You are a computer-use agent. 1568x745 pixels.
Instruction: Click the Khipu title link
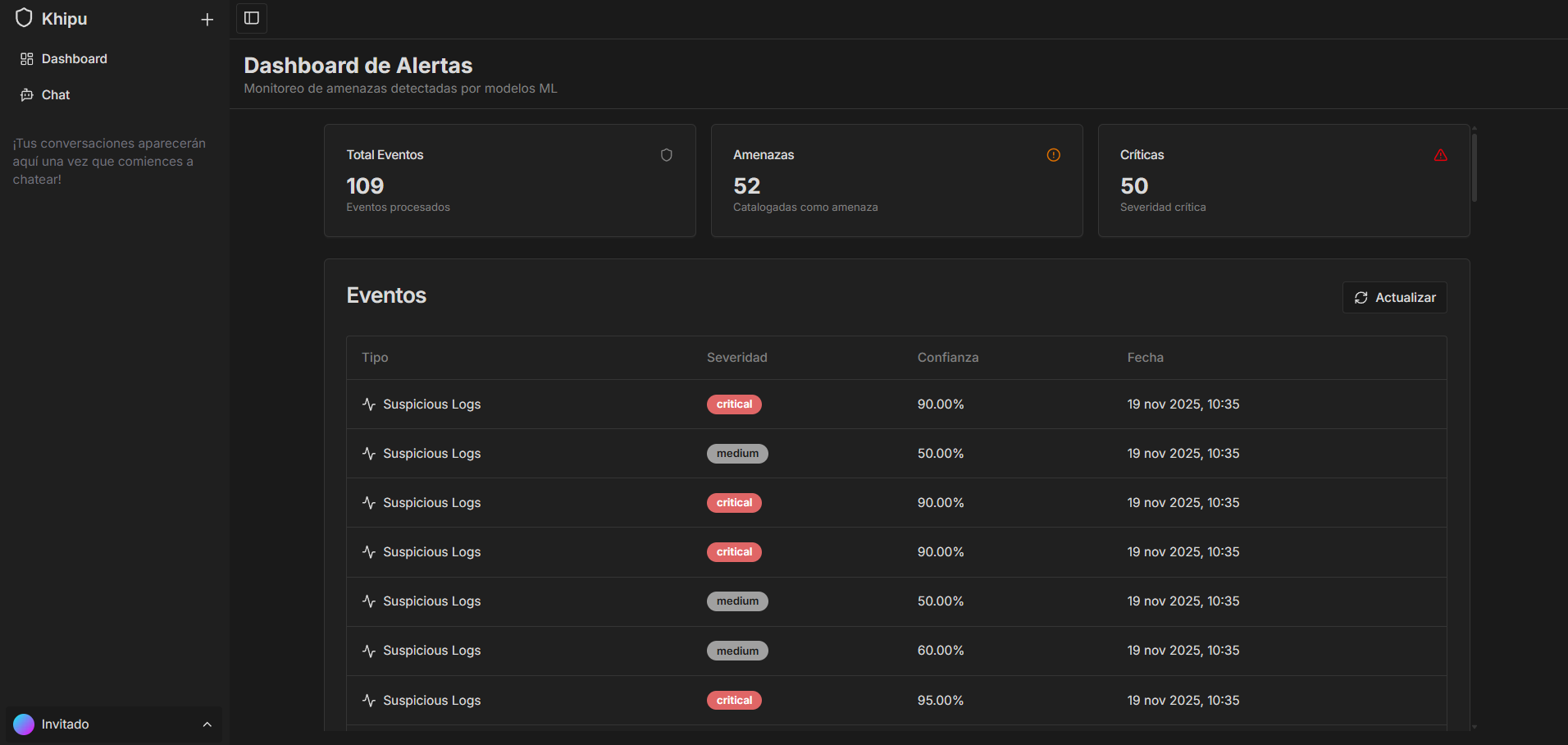click(x=65, y=19)
